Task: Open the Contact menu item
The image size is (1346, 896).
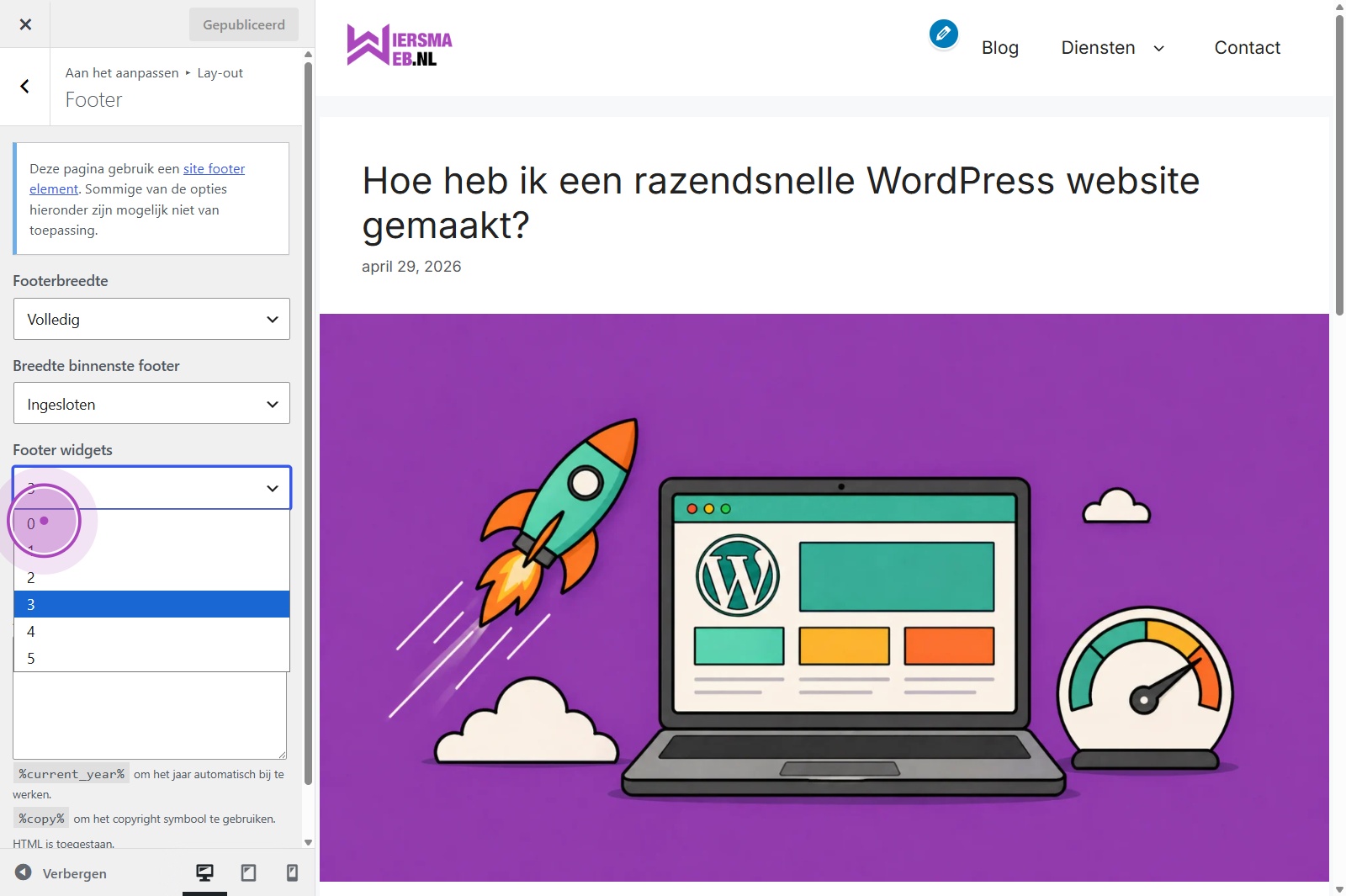Action: (1247, 48)
